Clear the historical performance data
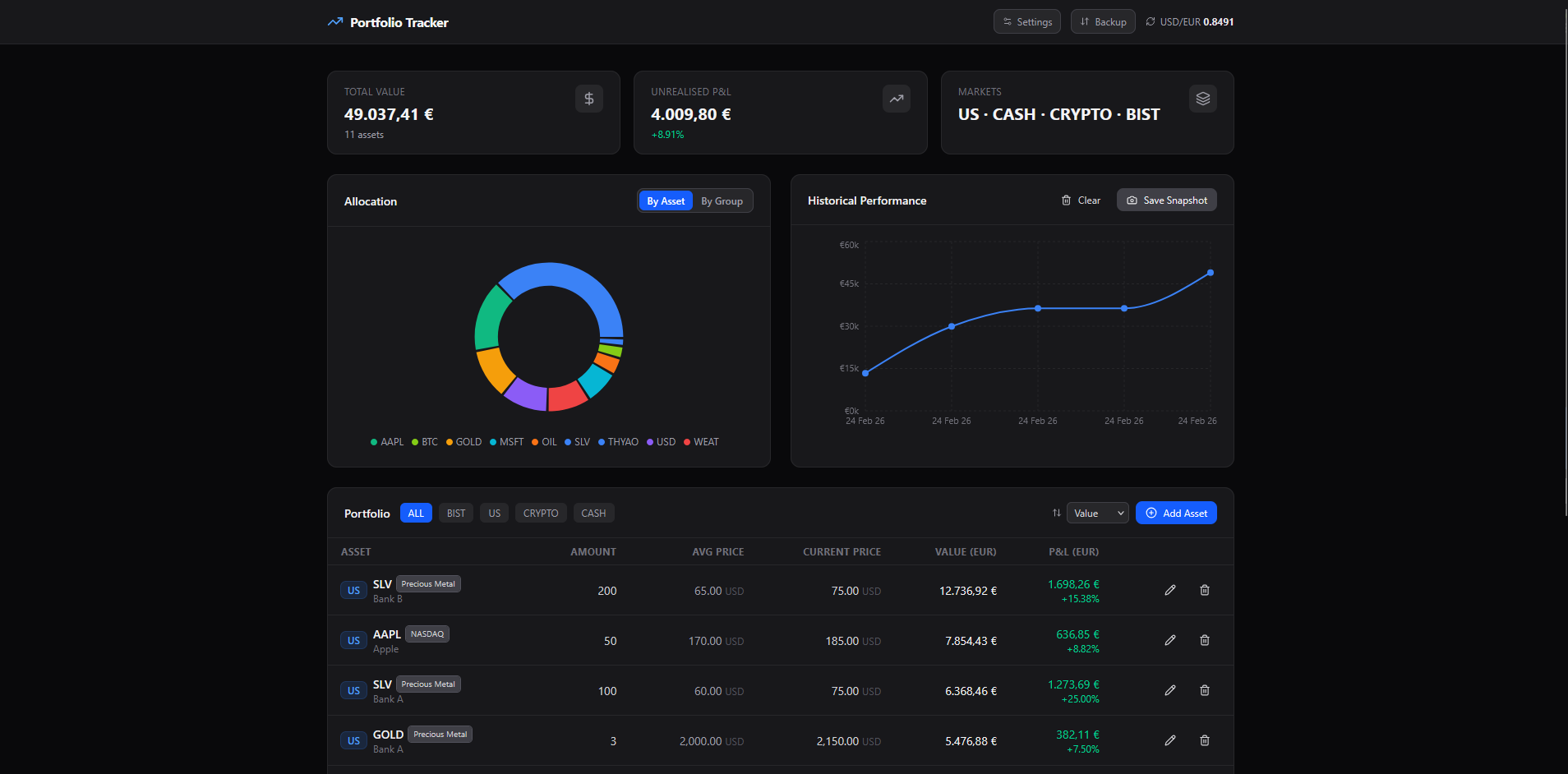Viewport: 1568px width, 774px height. click(1081, 200)
